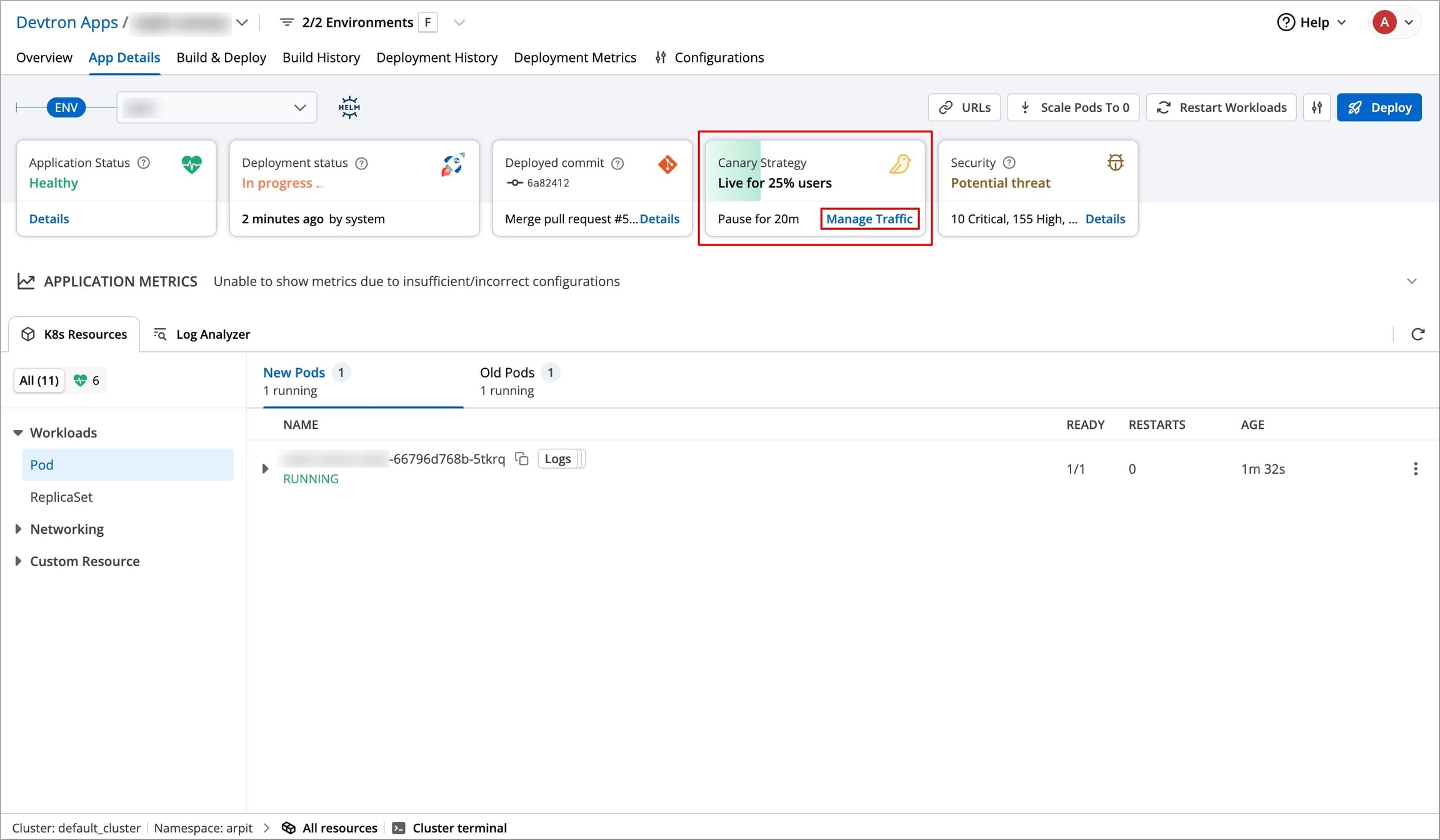Click the blue Deploy button
This screenshot has height=840, width=1440.
1379,107
